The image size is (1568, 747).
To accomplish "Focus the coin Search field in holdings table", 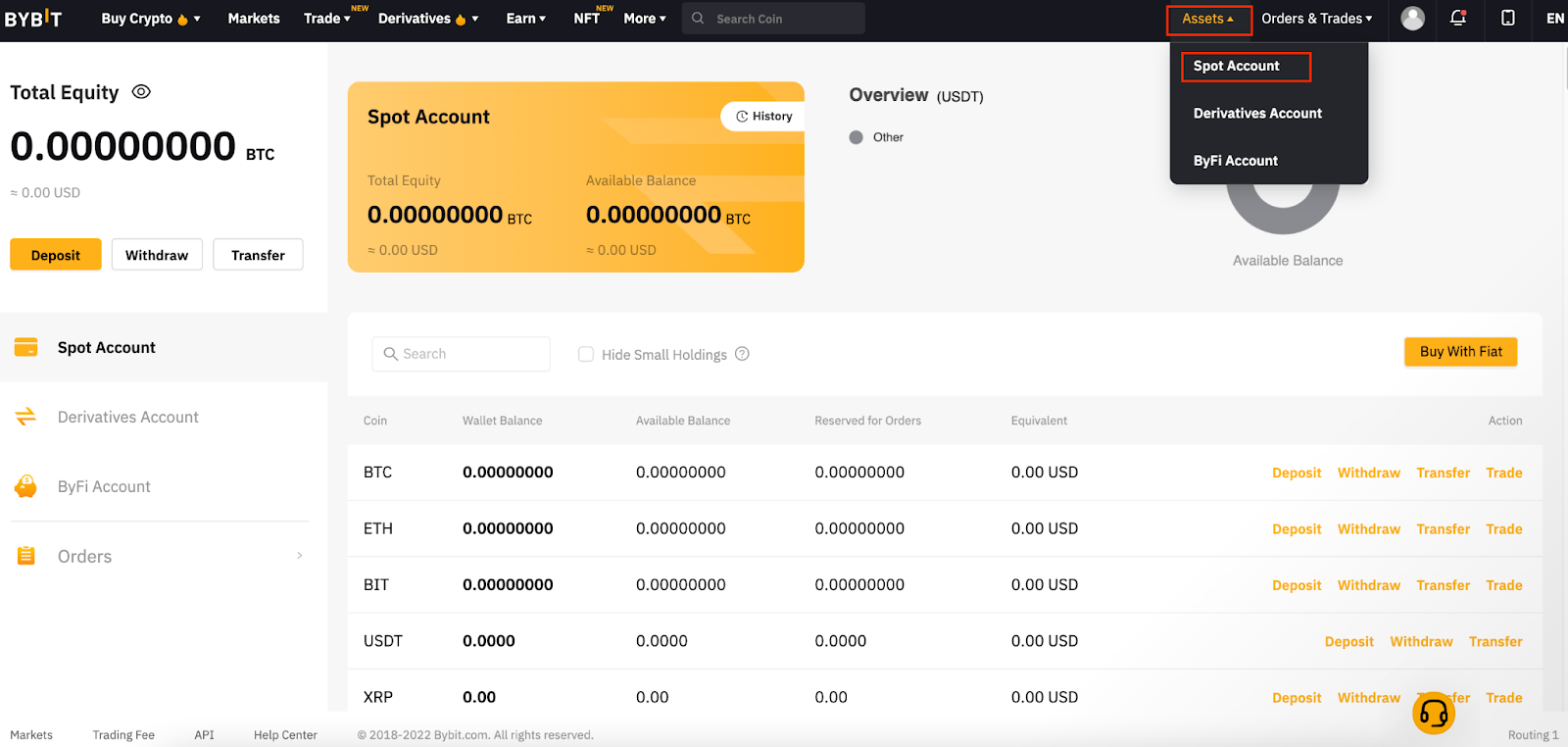I will coord(461,354).
